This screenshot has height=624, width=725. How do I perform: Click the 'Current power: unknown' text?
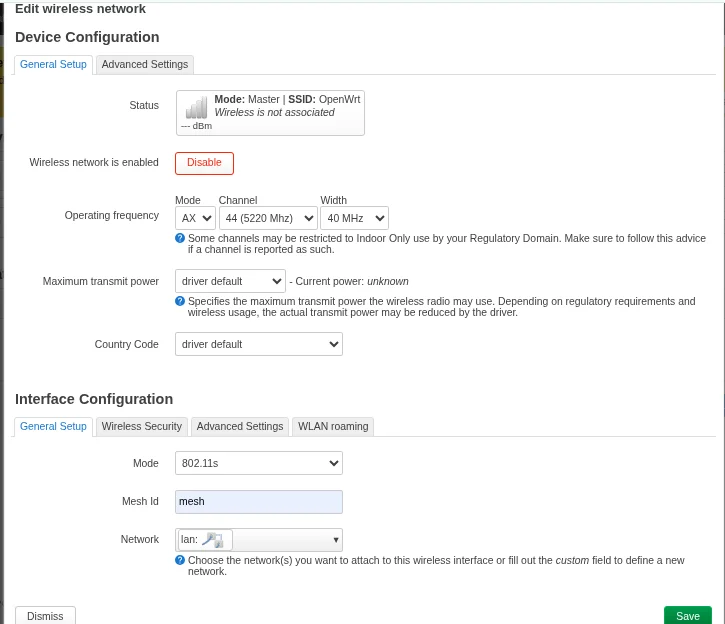point(352,281)
